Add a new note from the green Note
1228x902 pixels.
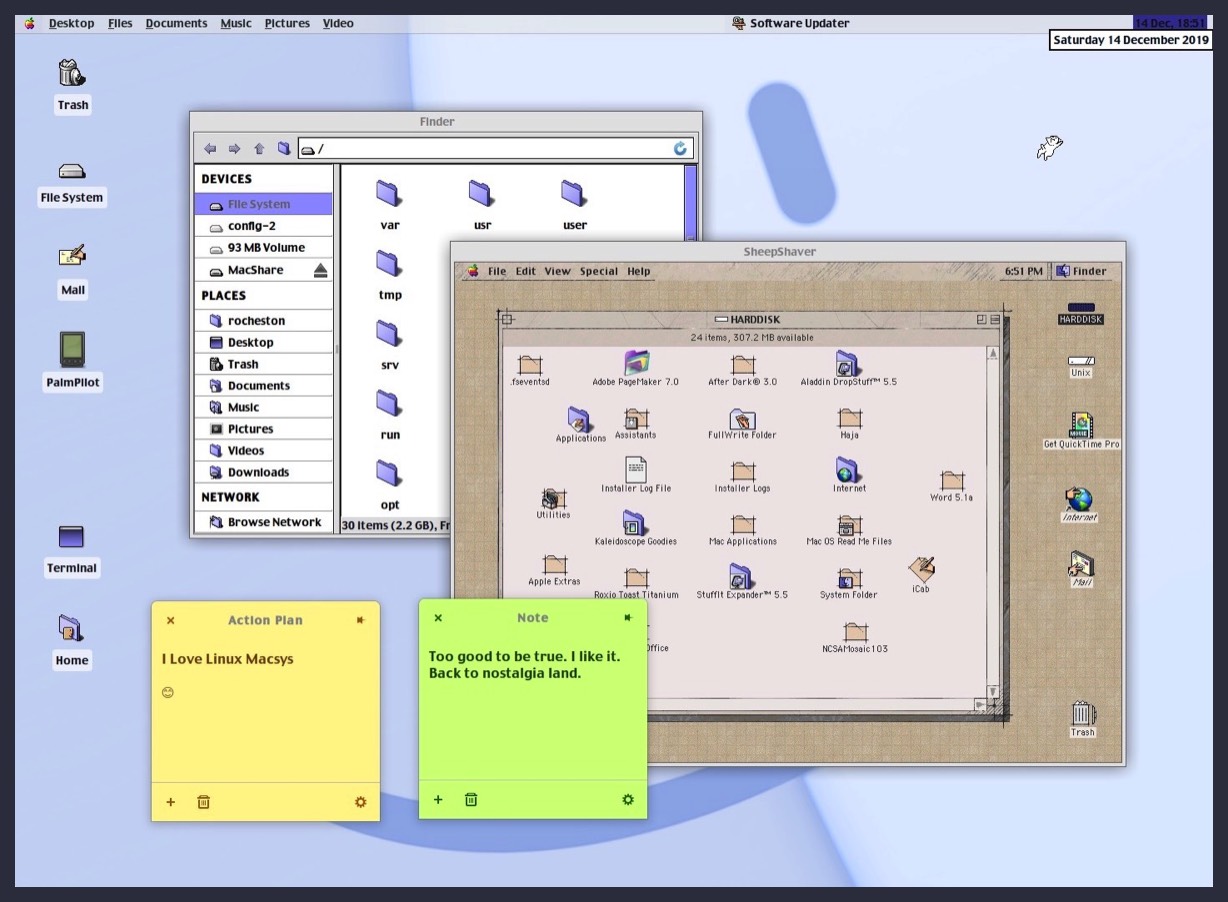[438, 800]
